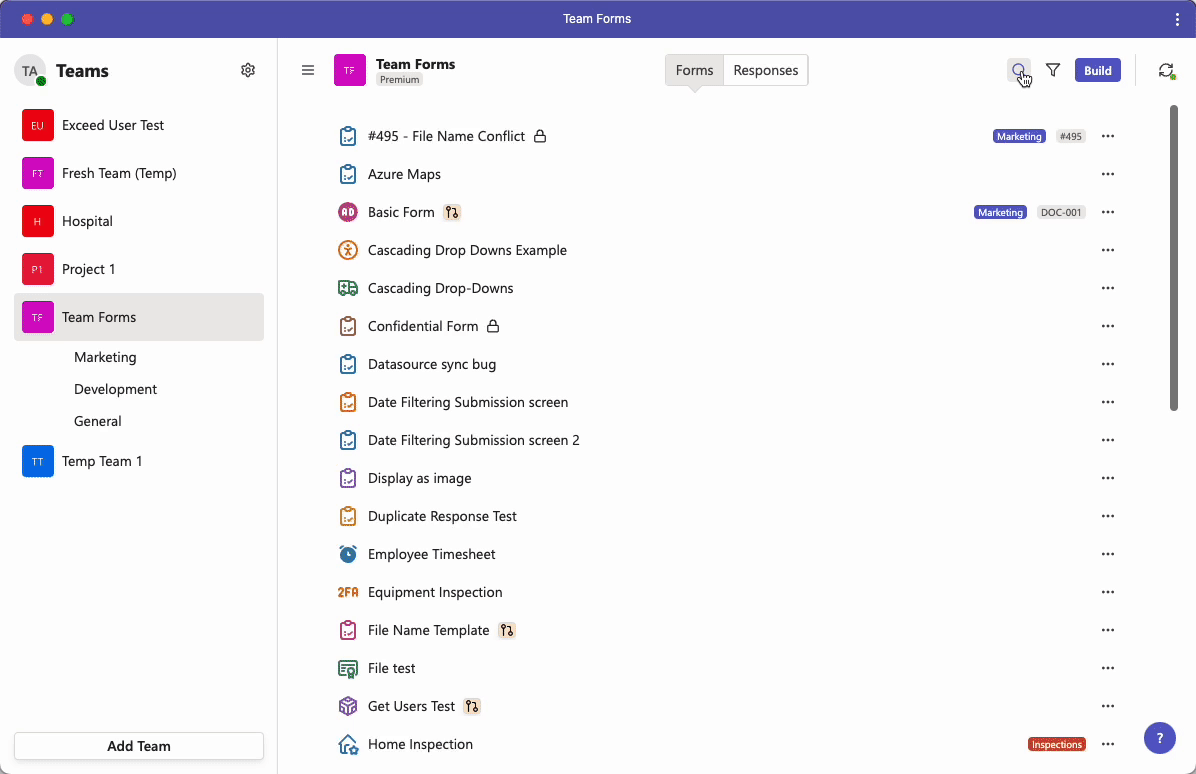This screenshot has height=774, width=1196.
Task: Open the help question mark button
Action: point(1159,737)
